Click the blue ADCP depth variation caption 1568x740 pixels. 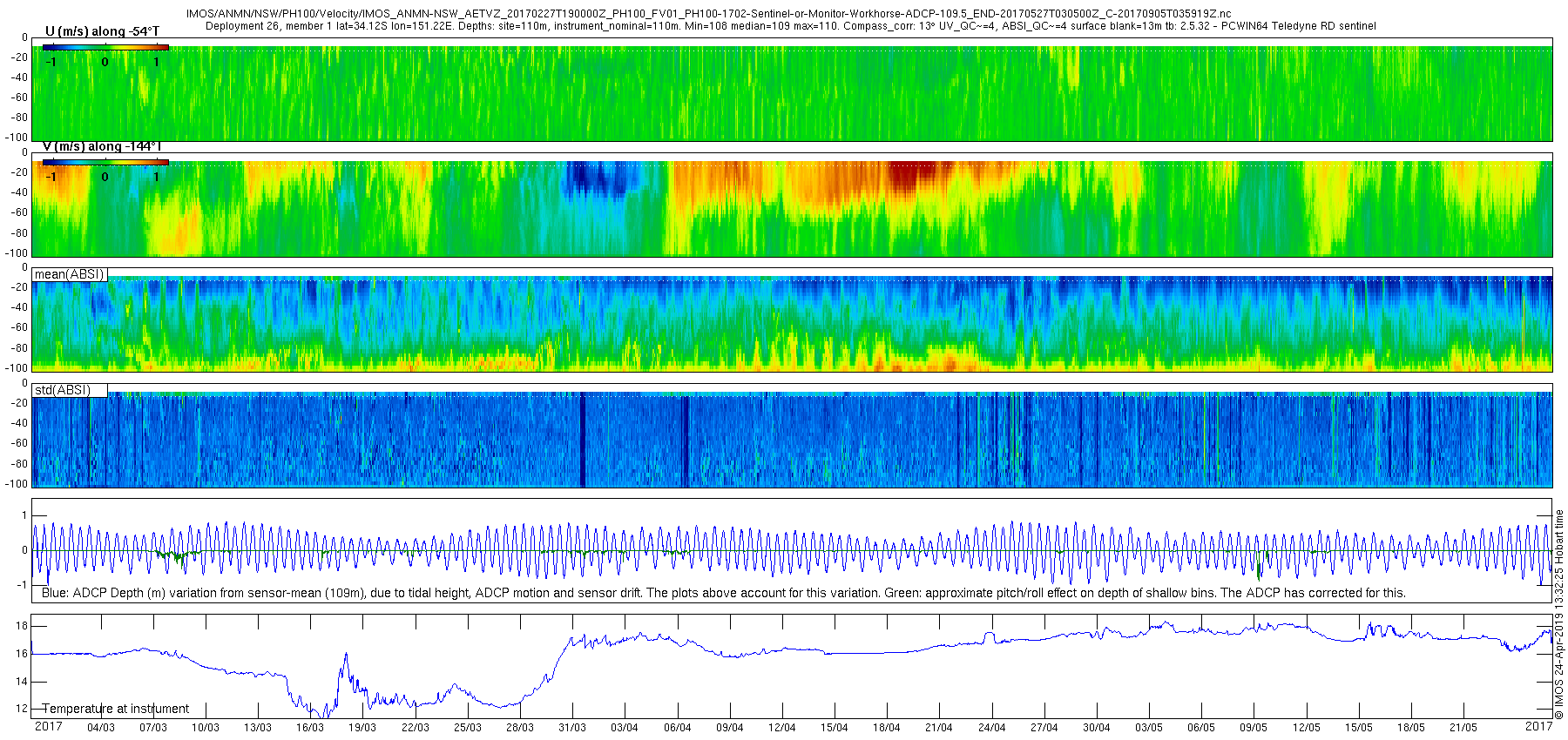(724, 593)
